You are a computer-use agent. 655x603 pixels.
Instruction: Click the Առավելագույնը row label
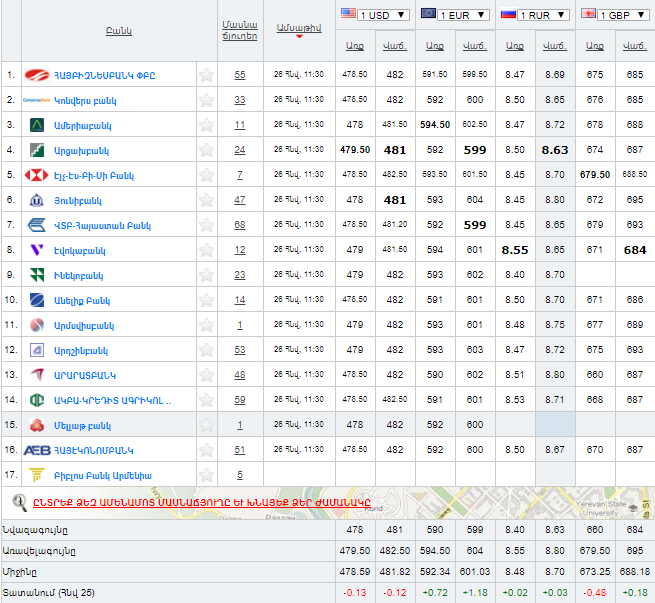click(39, 551)
